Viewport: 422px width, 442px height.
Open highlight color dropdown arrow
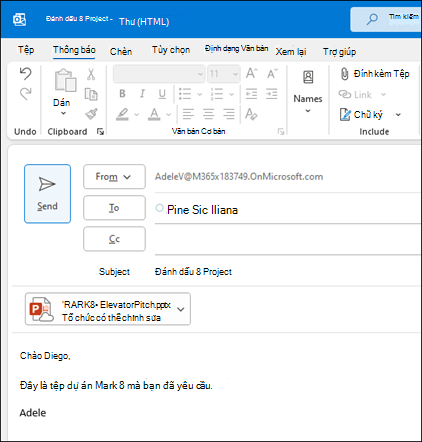136,115
